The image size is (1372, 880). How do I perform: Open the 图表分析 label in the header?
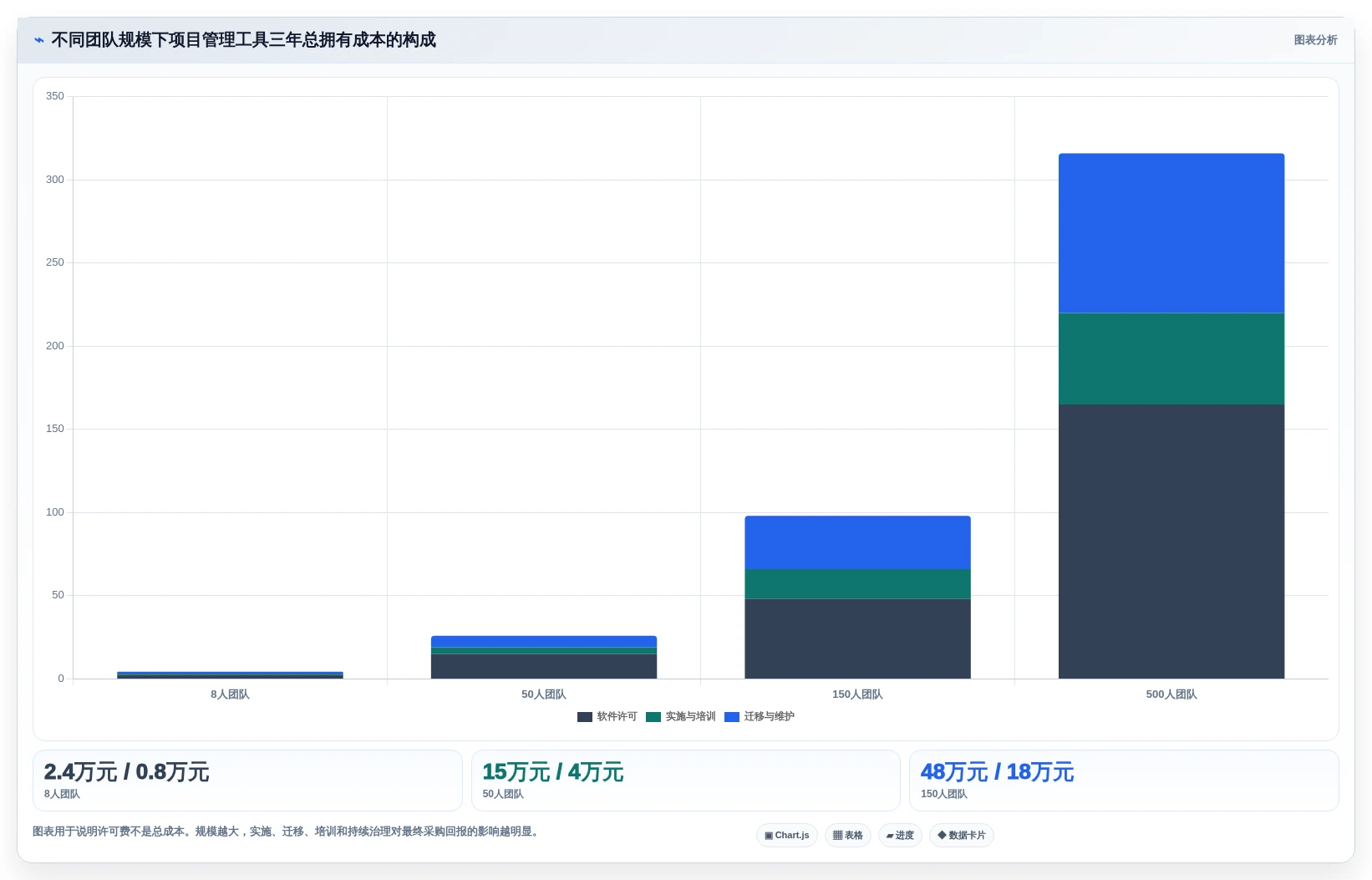pos(1315,40)
